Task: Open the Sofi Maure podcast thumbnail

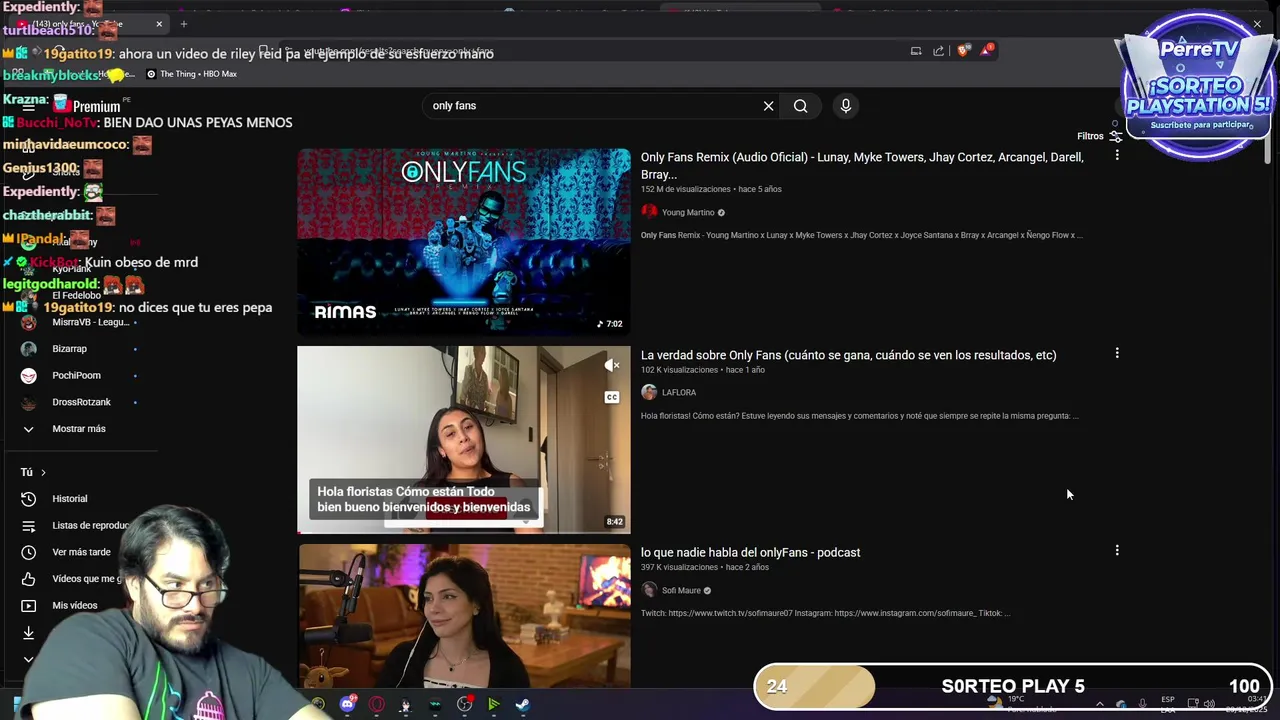Action: point(464,616)
